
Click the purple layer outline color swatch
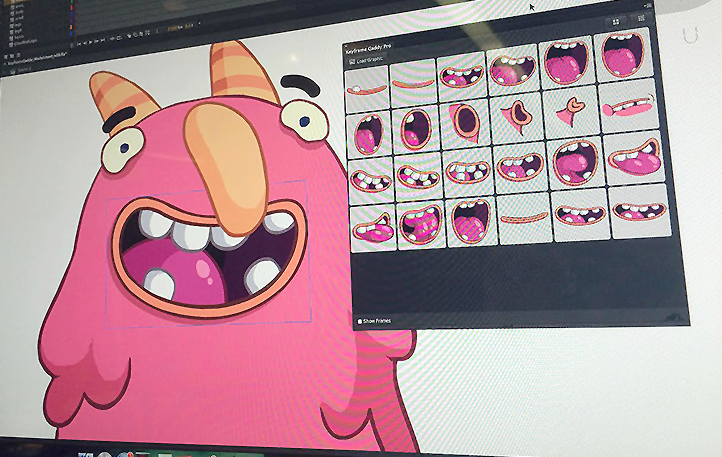71,21
